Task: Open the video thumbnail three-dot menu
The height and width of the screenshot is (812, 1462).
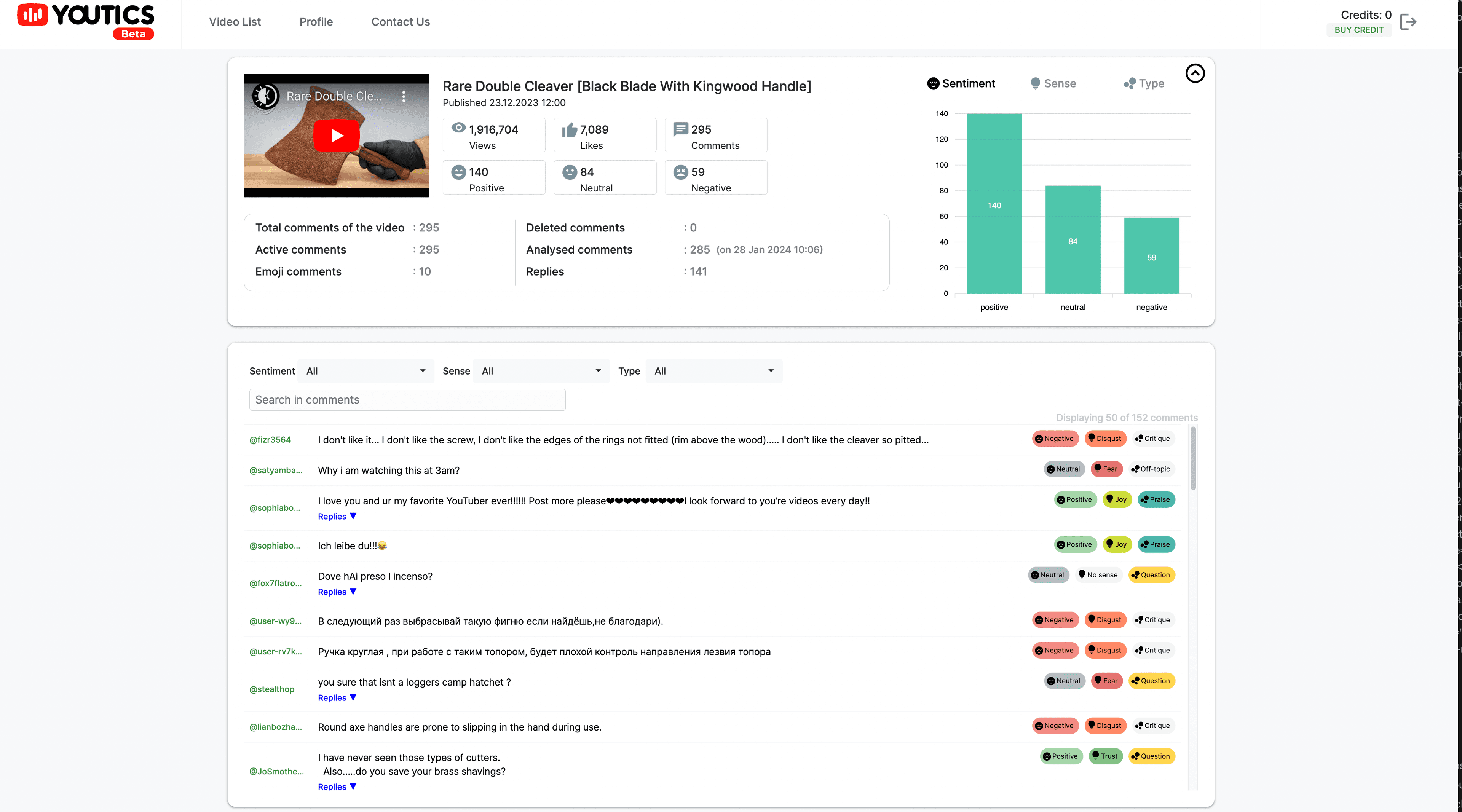Action: [x=404, y=96]
